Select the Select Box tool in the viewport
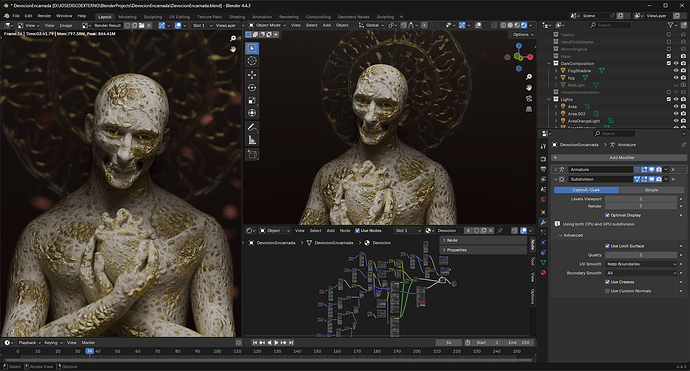This screenshot has height=371, width=690. tap(252, 48)
